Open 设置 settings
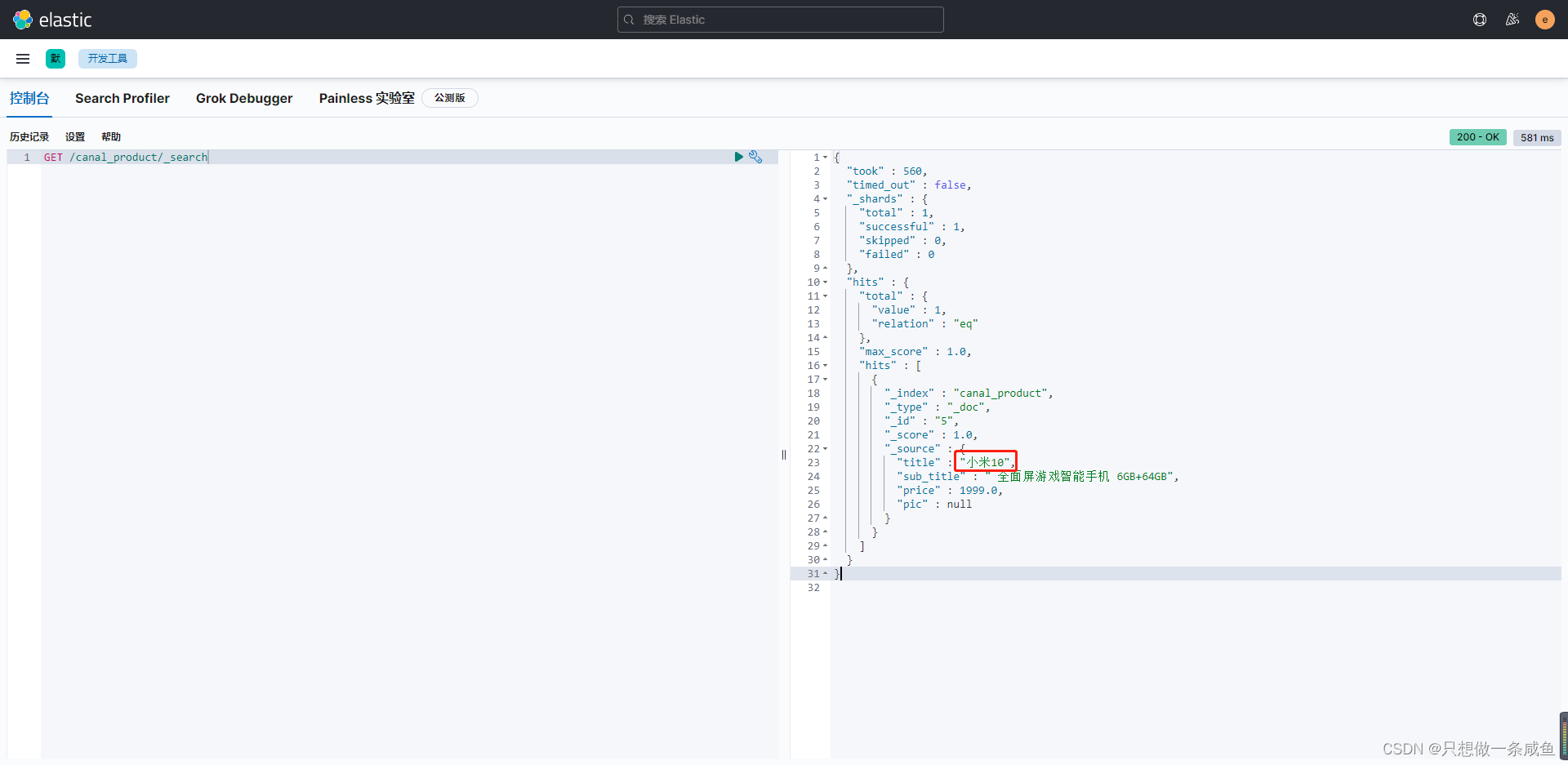 point(75,137)
